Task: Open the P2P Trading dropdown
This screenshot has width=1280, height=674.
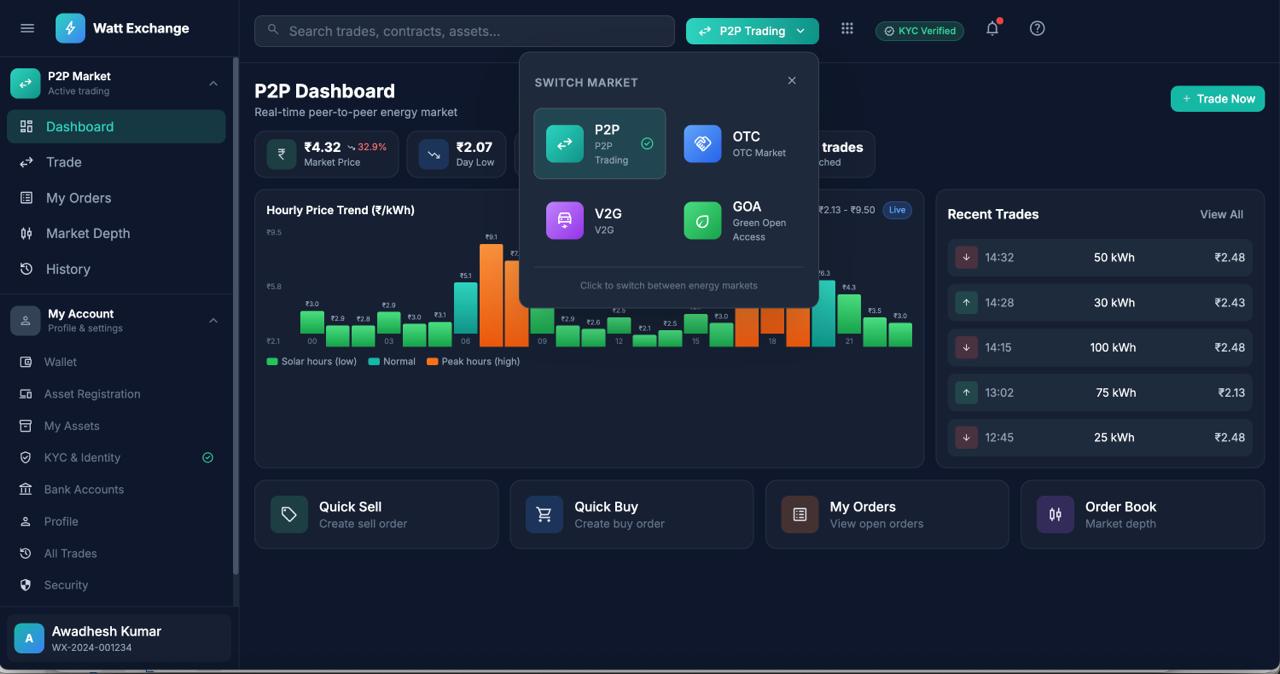Action: pyautogui.click(x=752, y=31)
